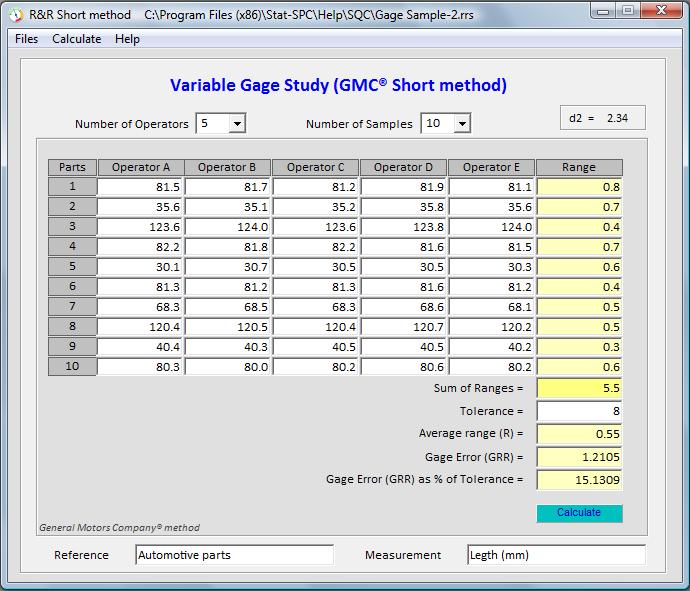Click Operator D cell 123.8 in part 3
690x591 pixels.
click(404, 227)
